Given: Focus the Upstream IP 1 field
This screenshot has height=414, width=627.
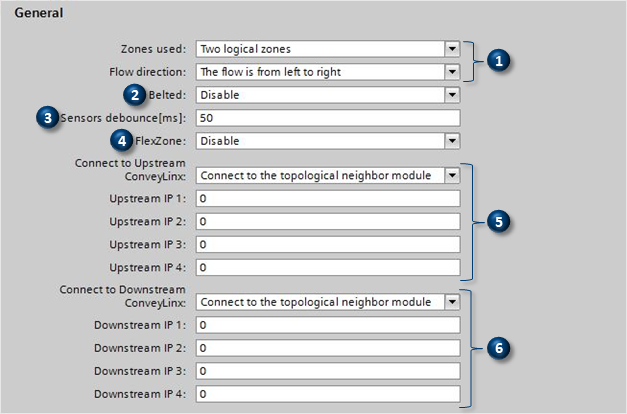Looking at the screenshot, I should [x=327, y=198].
